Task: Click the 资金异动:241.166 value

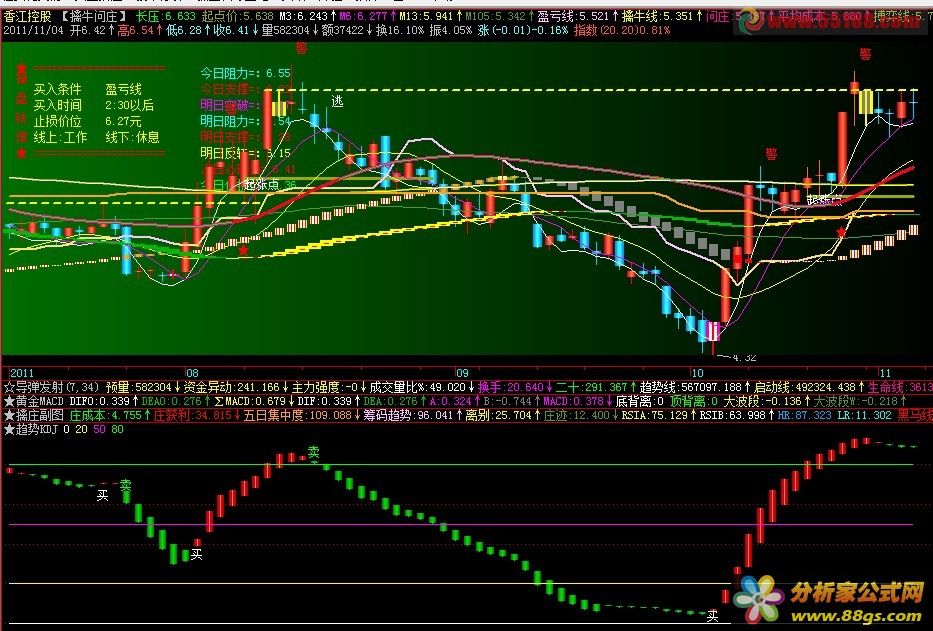Action: pyautogui.click(x=231, y=388)
